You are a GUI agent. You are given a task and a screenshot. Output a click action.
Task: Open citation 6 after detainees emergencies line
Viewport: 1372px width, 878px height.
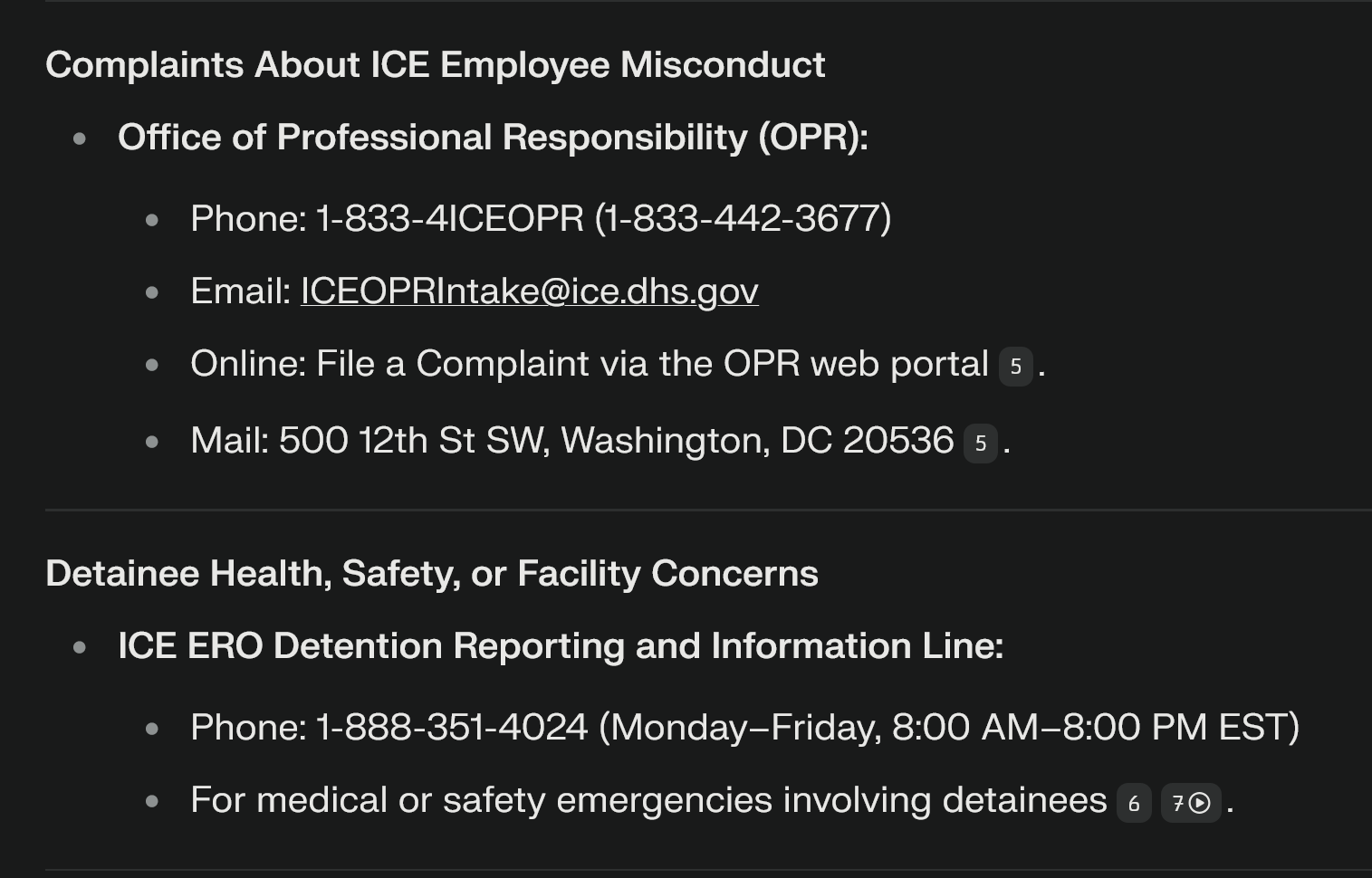coord(1134,803)
